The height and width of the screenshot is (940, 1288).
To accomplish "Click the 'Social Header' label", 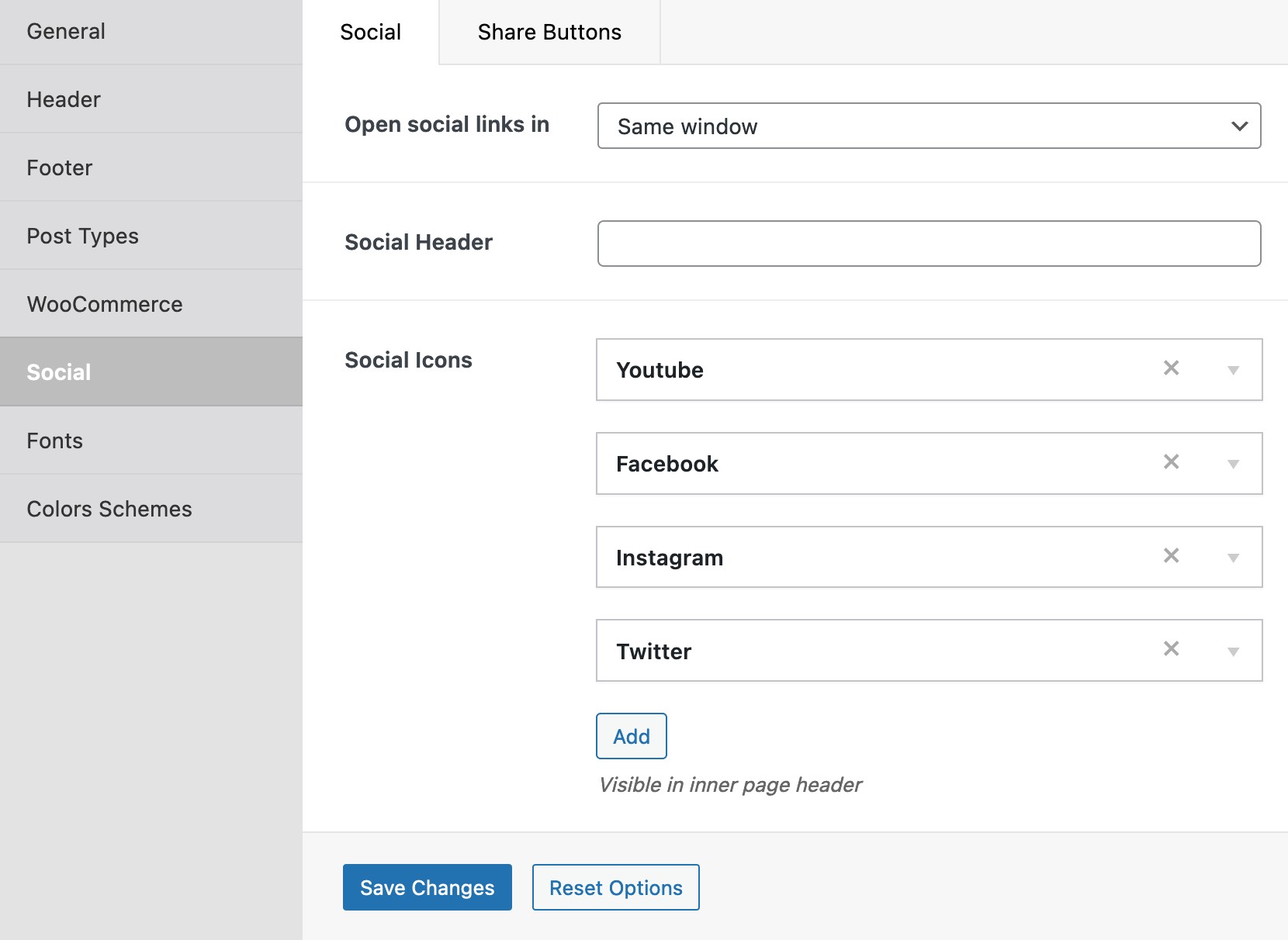I will pyautogui.click(x=419, y=242).
